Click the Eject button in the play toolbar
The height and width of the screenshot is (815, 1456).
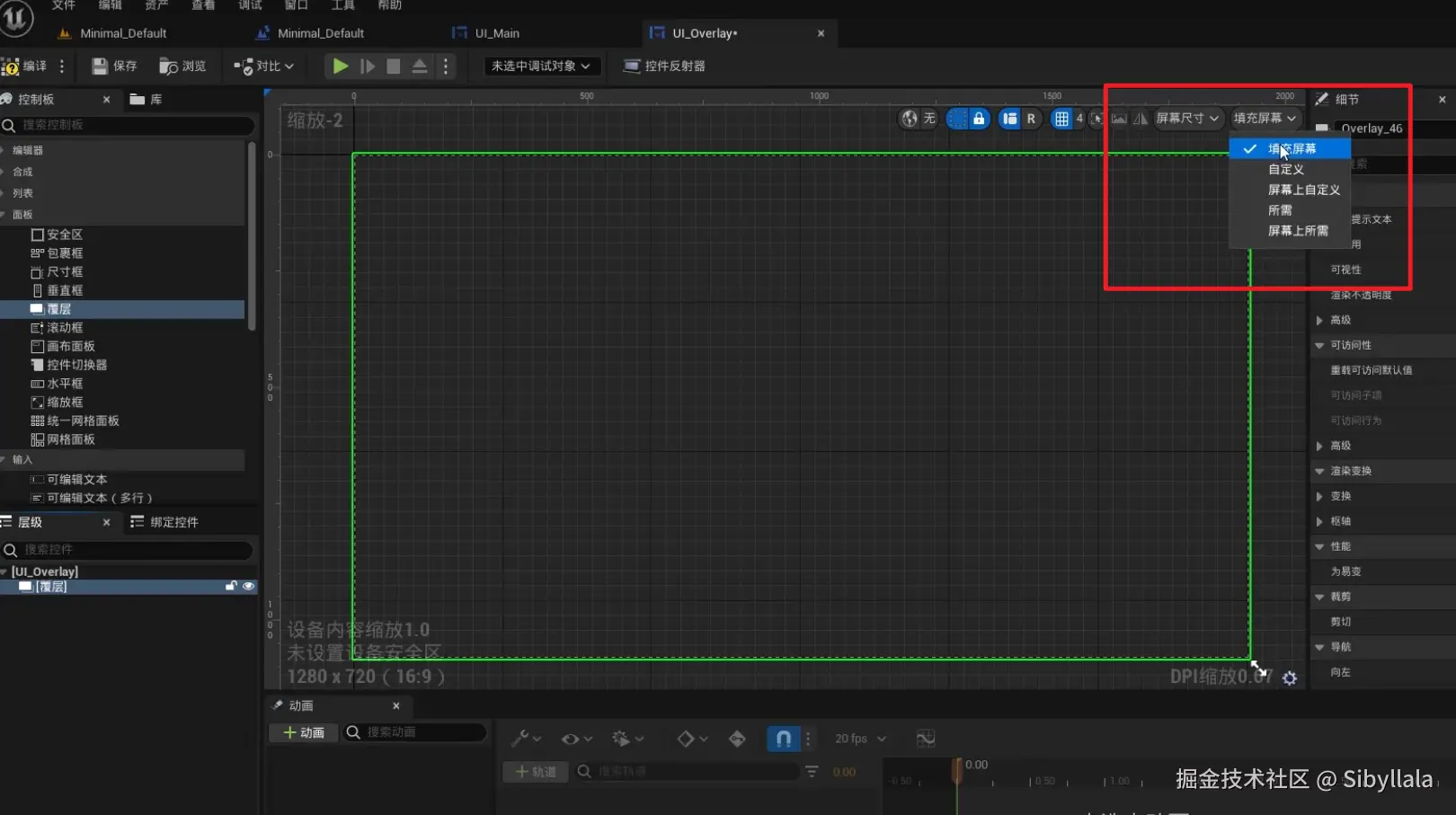coord(420,66)
